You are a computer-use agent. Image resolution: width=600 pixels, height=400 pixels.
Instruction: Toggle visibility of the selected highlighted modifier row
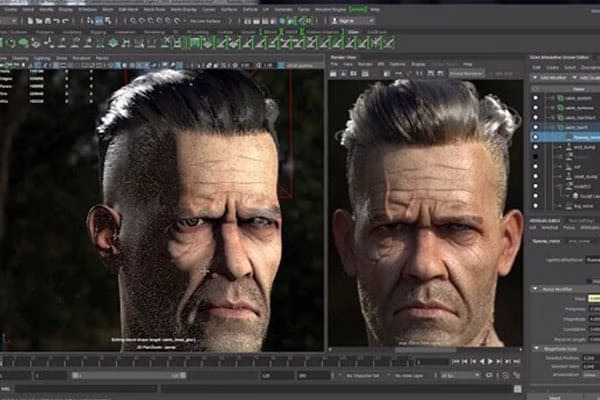pyautogui.click(x=535, y=137)
